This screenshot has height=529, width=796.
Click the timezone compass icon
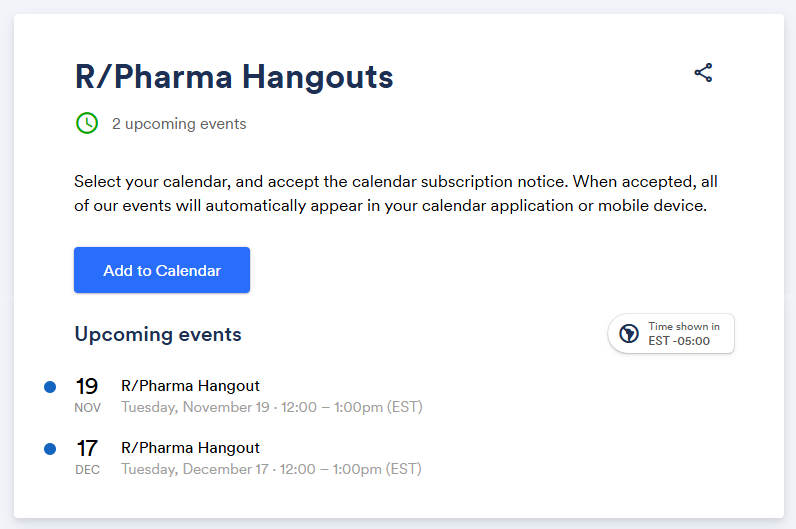pos(629,334)
